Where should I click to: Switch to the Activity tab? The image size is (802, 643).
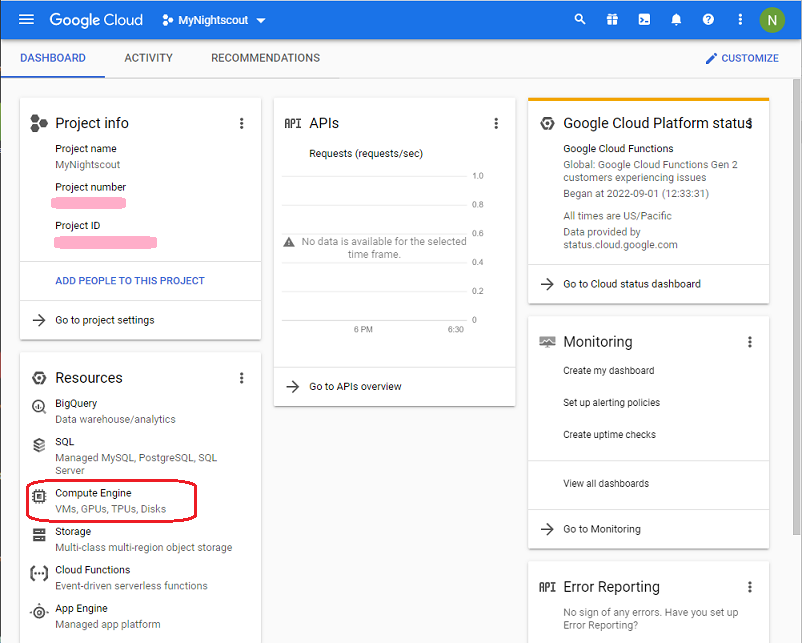(x=148, y=58)
